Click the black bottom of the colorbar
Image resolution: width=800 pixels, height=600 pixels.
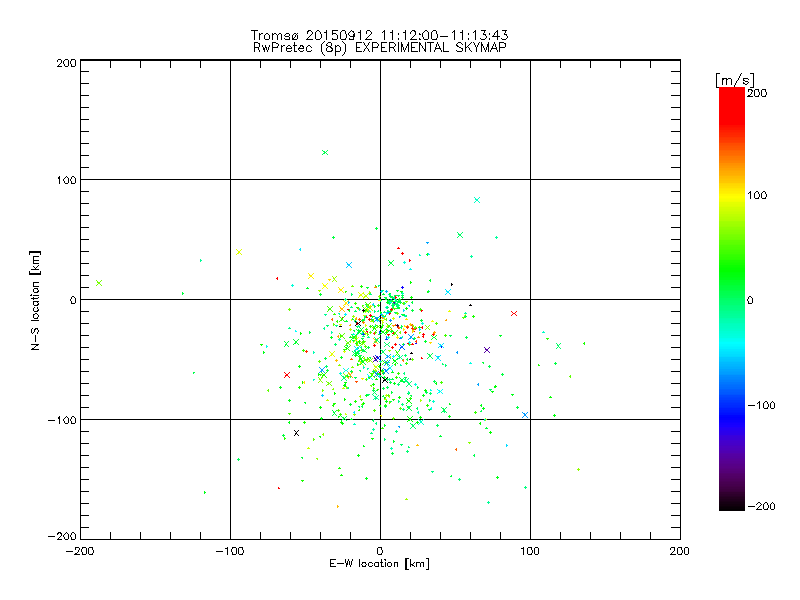[x=732, y=505]
